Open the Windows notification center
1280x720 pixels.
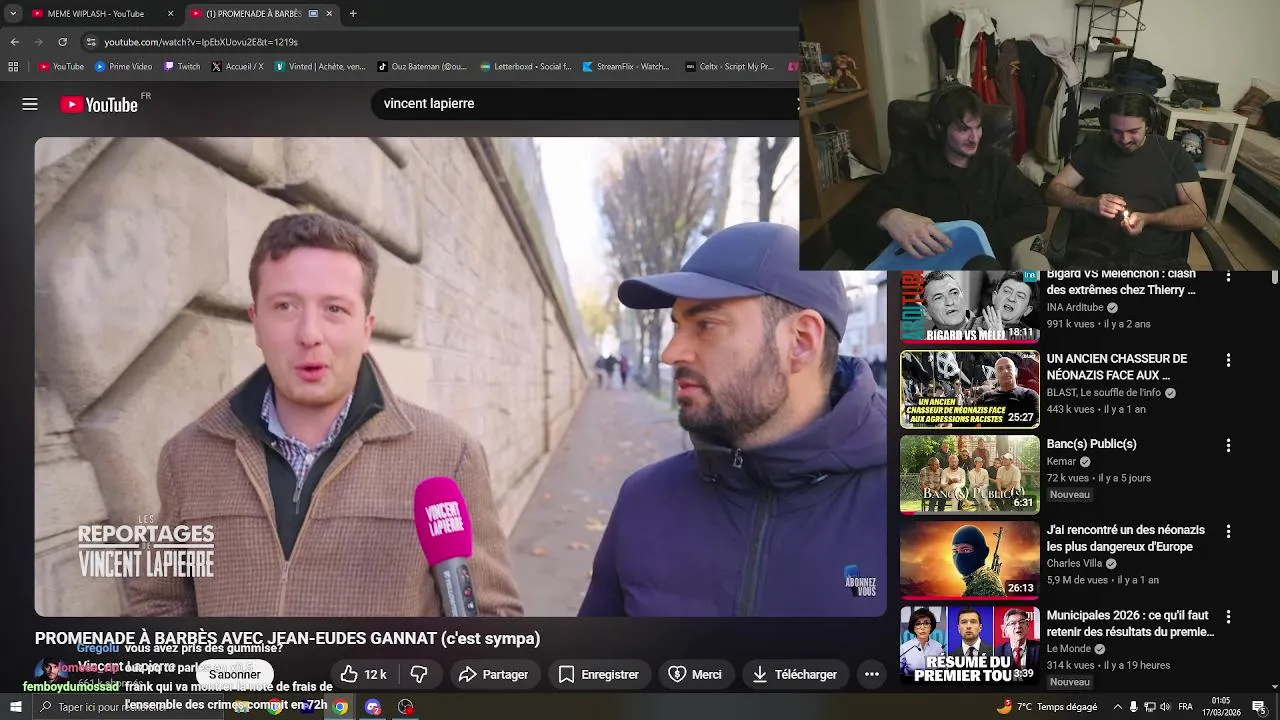click(x=1259, y=707)
